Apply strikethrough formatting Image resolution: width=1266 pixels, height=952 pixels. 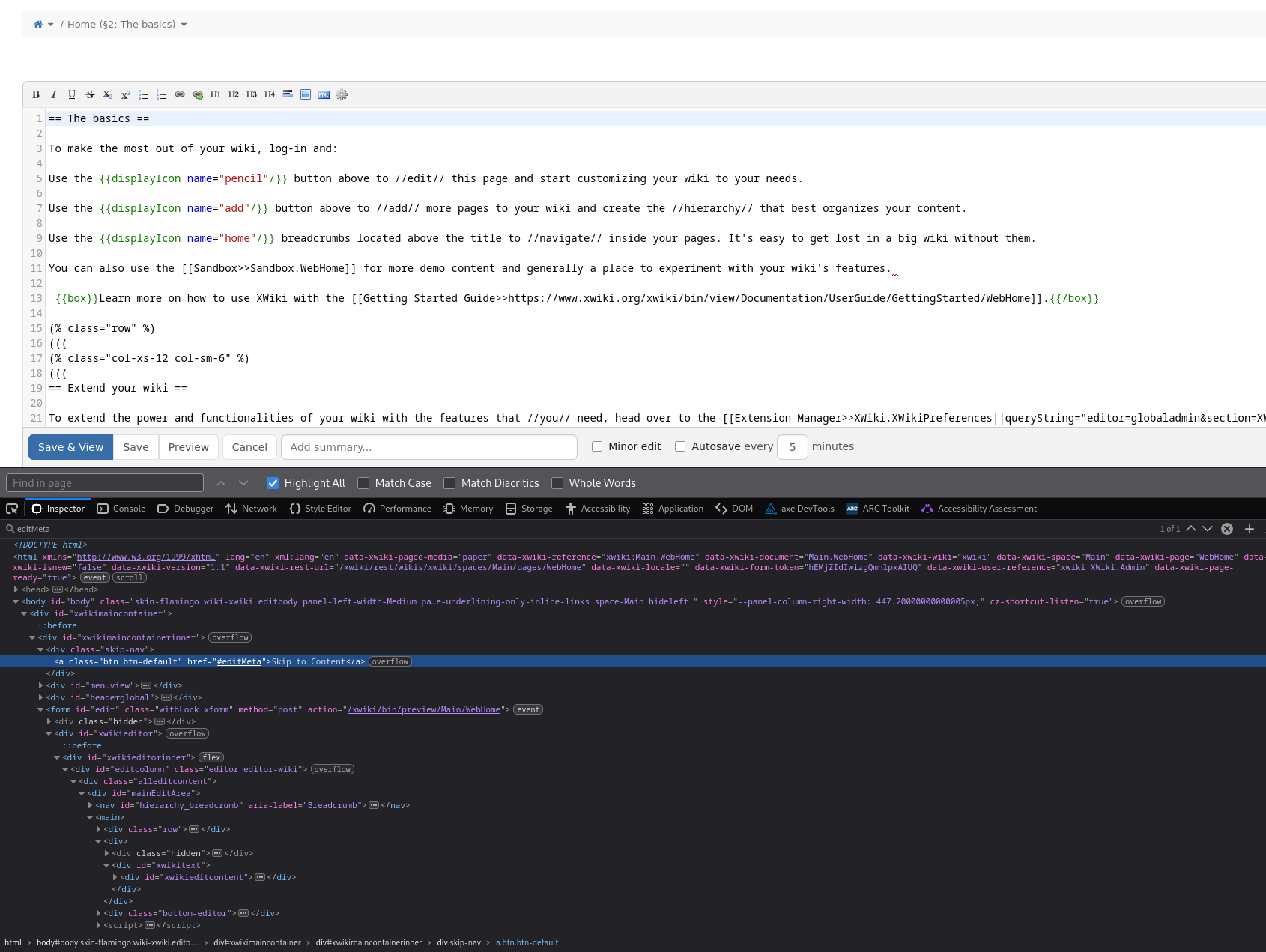pyautogui.click(x=90, y=94)
